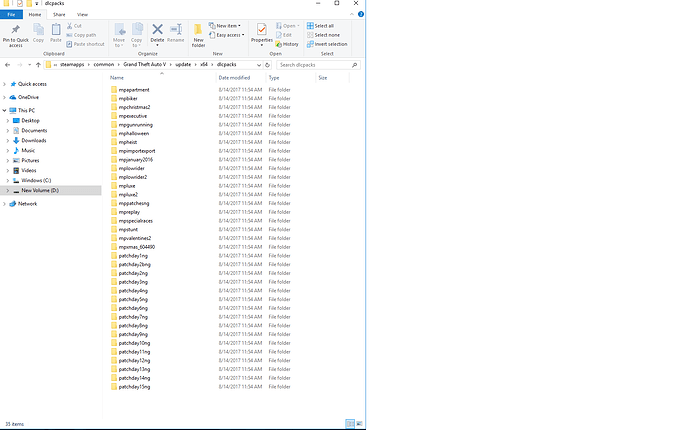
Task: Select the mpspecialraces folder
Action: [x=136, y=221]
